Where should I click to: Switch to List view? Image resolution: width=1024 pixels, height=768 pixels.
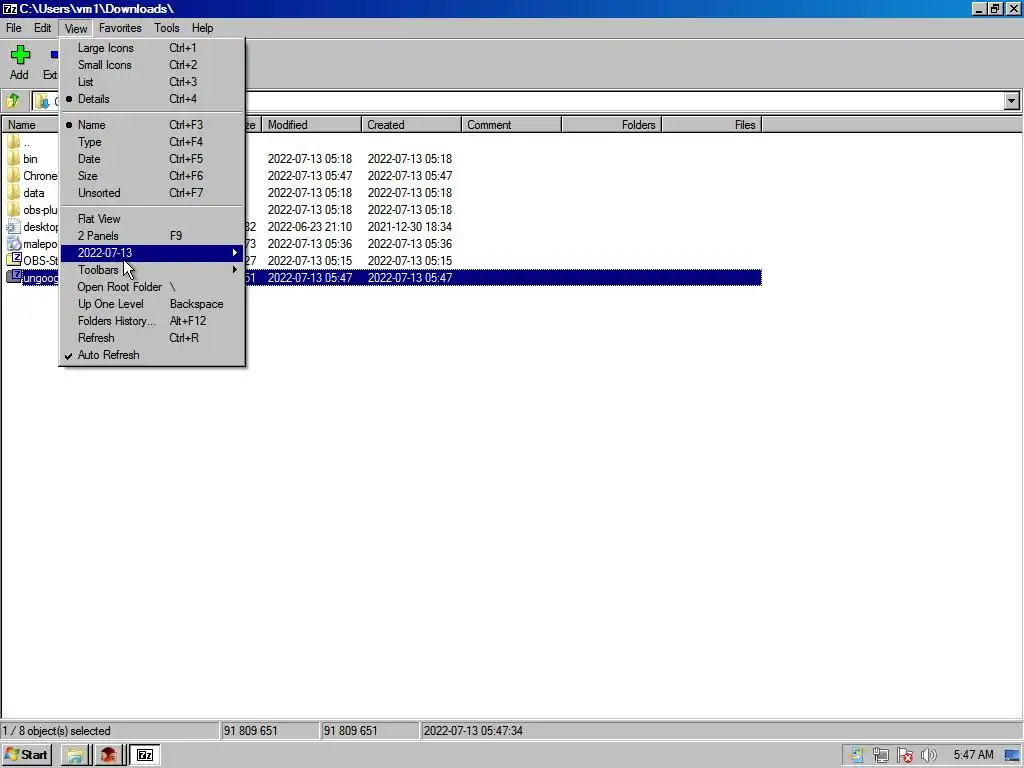(152, 82)
